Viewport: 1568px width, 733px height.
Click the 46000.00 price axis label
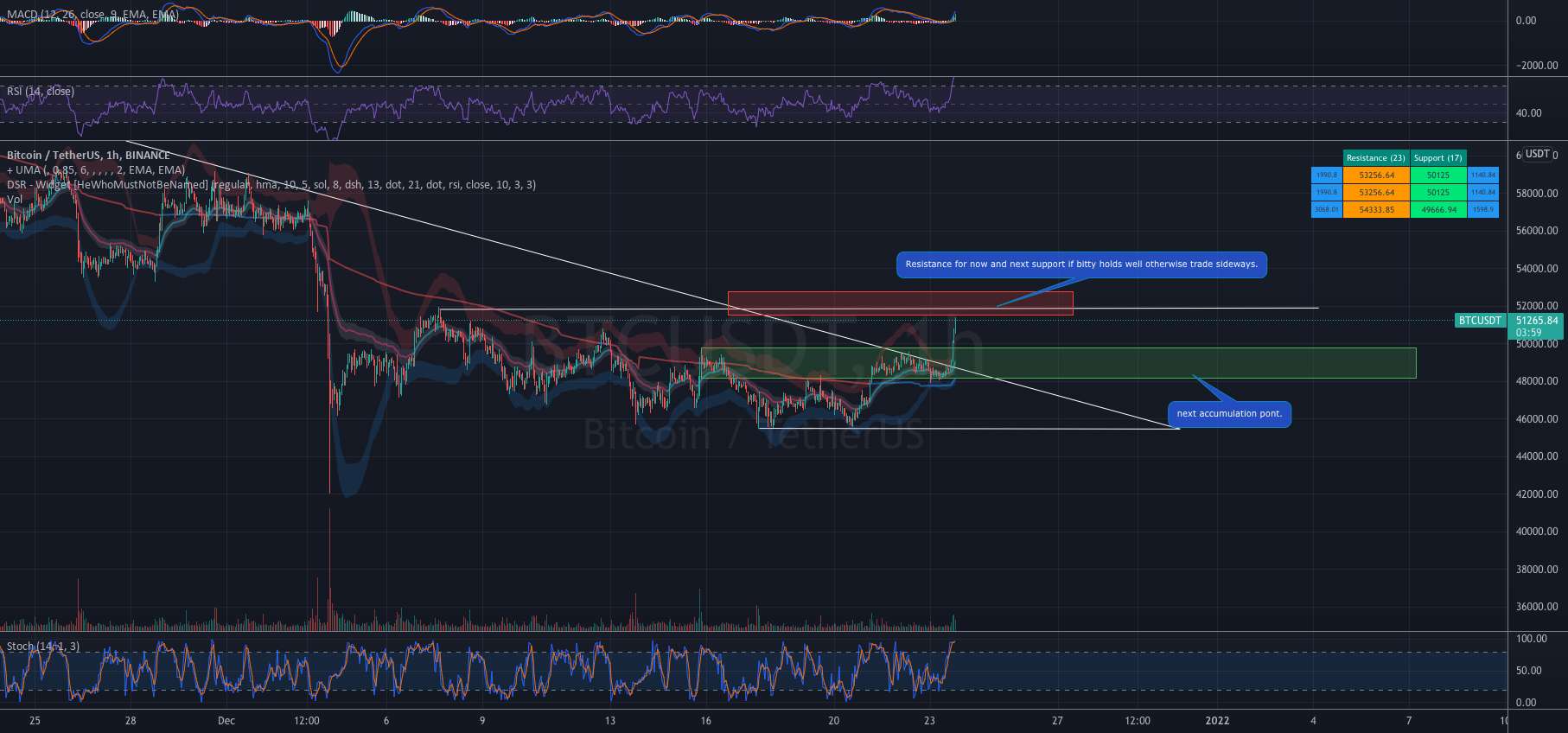tap(1537, 419)
